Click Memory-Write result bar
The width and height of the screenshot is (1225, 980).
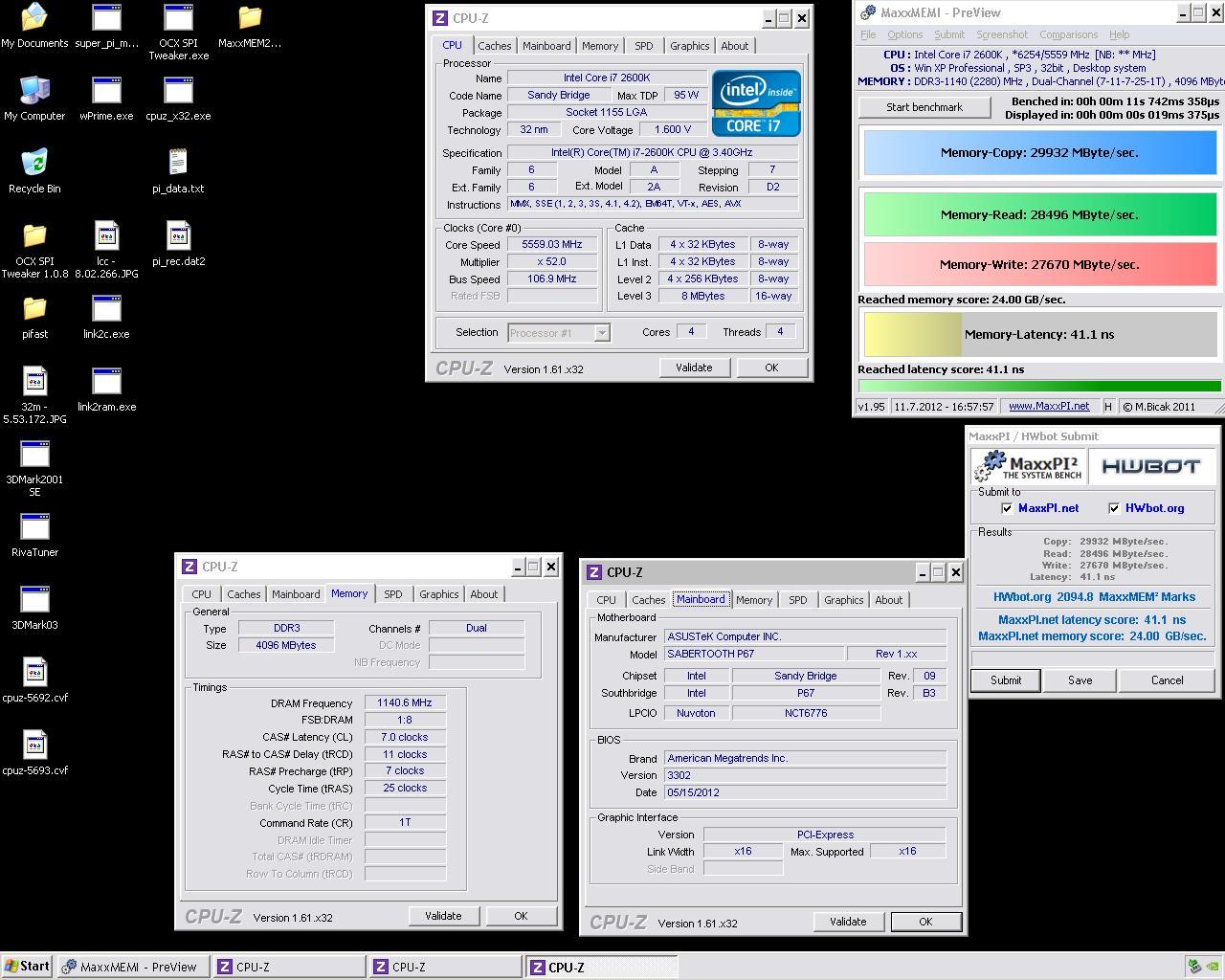pos(1040,264)
